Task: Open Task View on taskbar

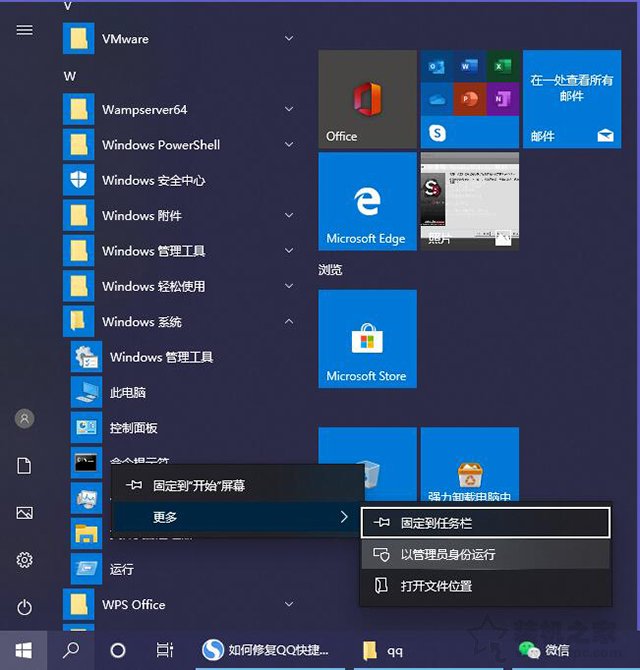Action: [165, 650]
